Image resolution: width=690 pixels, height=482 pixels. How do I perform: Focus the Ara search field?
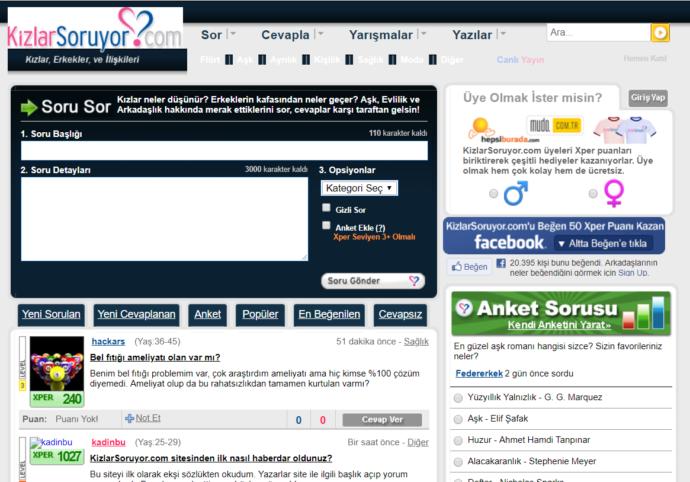click(x=598, y=33)
